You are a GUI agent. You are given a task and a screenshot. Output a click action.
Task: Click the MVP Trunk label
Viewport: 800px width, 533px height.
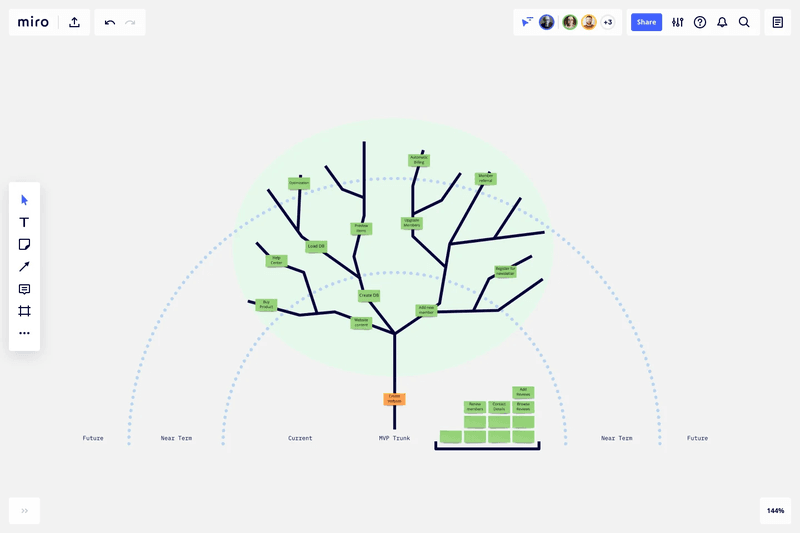pos(394,438)
